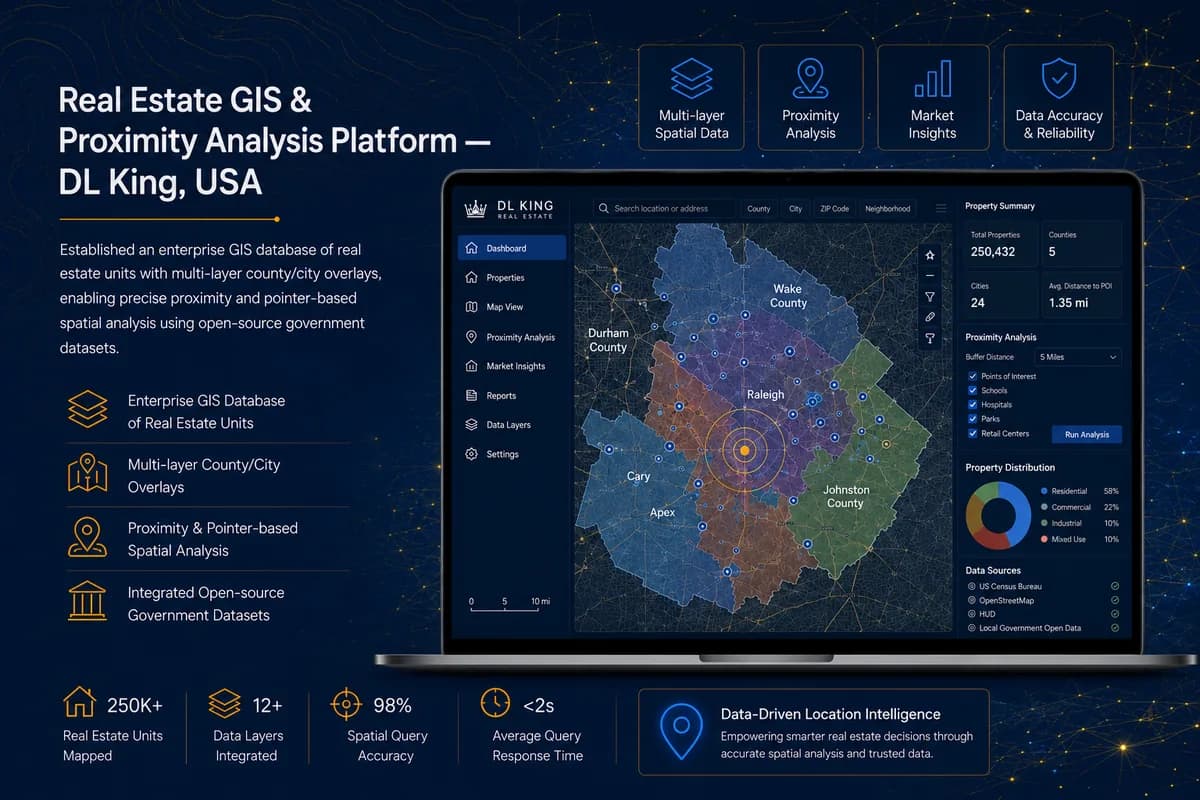Click the Average Query Response clock icon
The image size is (1200, 800).
tap(495, 703)
